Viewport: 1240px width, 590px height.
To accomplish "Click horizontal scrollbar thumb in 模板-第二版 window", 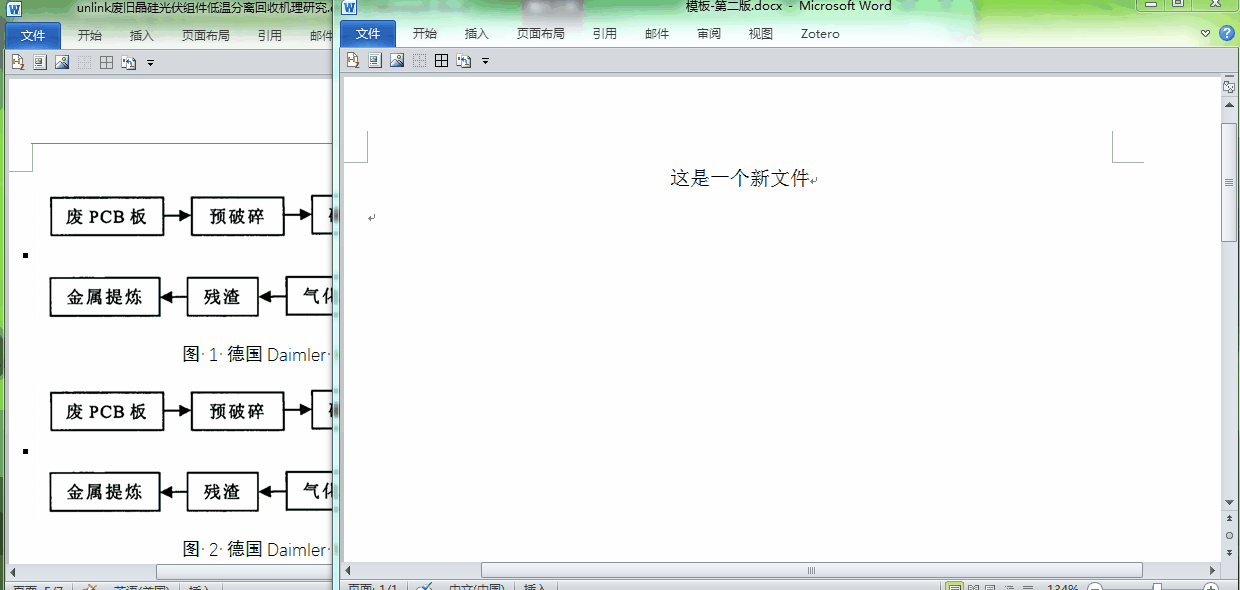I will tap(811, 570).
